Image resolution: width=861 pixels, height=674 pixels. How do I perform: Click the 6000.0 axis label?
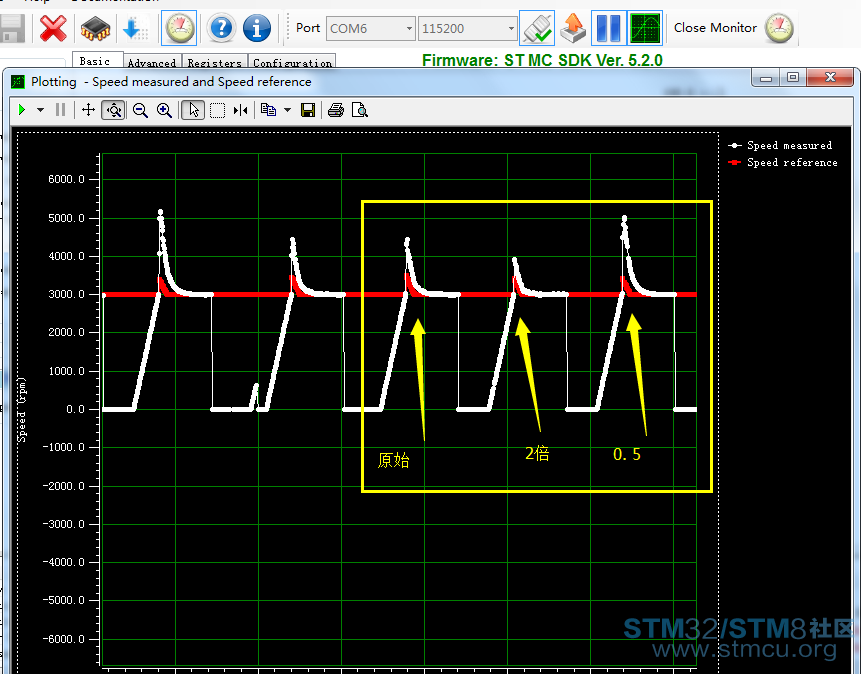[x=66, y=179]
